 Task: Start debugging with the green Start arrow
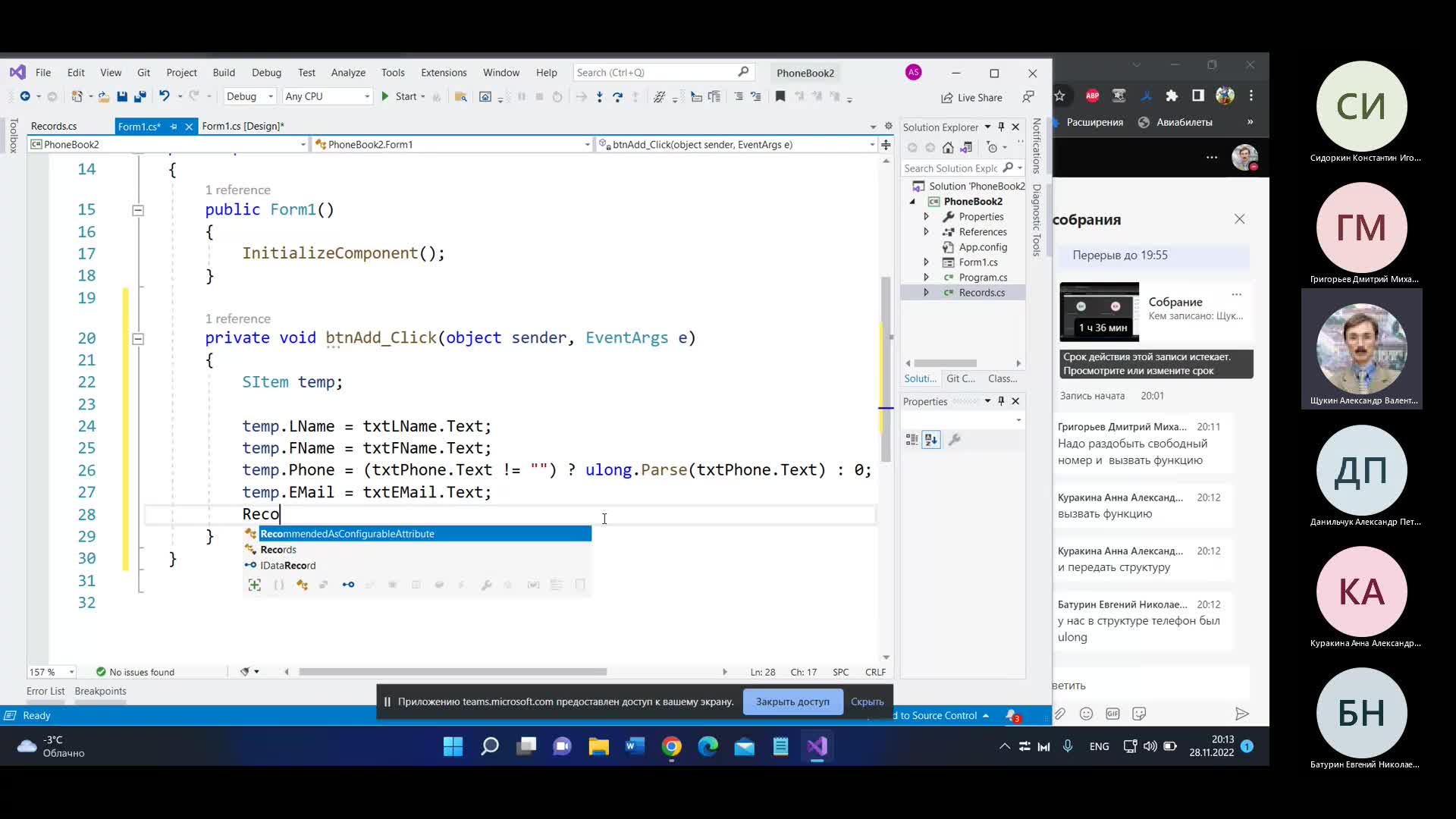pos(385,96)
